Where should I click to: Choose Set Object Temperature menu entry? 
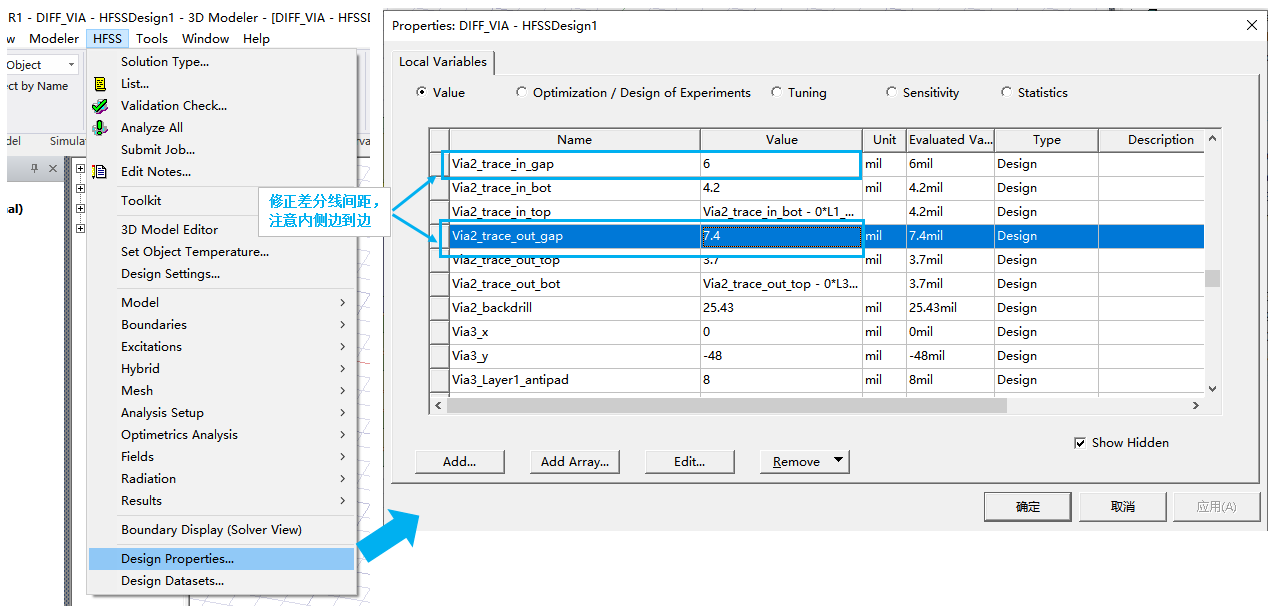pyautogui.click(x=221, y=252)
